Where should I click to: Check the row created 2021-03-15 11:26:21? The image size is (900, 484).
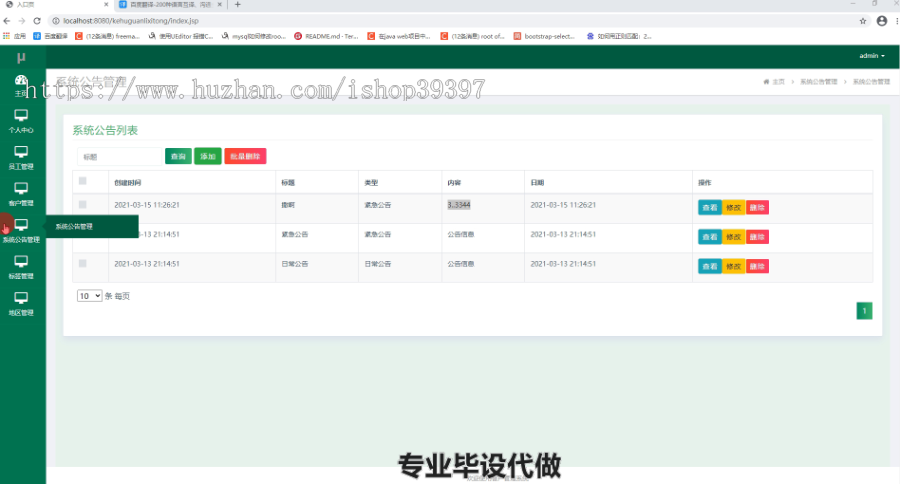pyautogui.click(x=83, y=204)
